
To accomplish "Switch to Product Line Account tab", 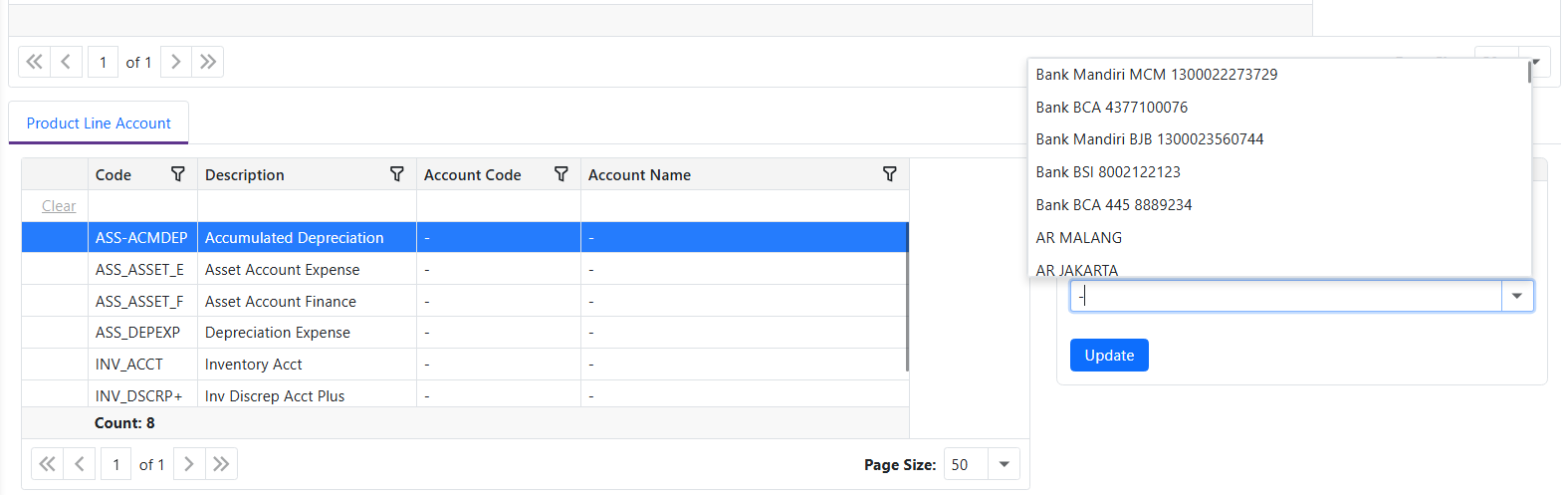I will (x=99, y=123).
